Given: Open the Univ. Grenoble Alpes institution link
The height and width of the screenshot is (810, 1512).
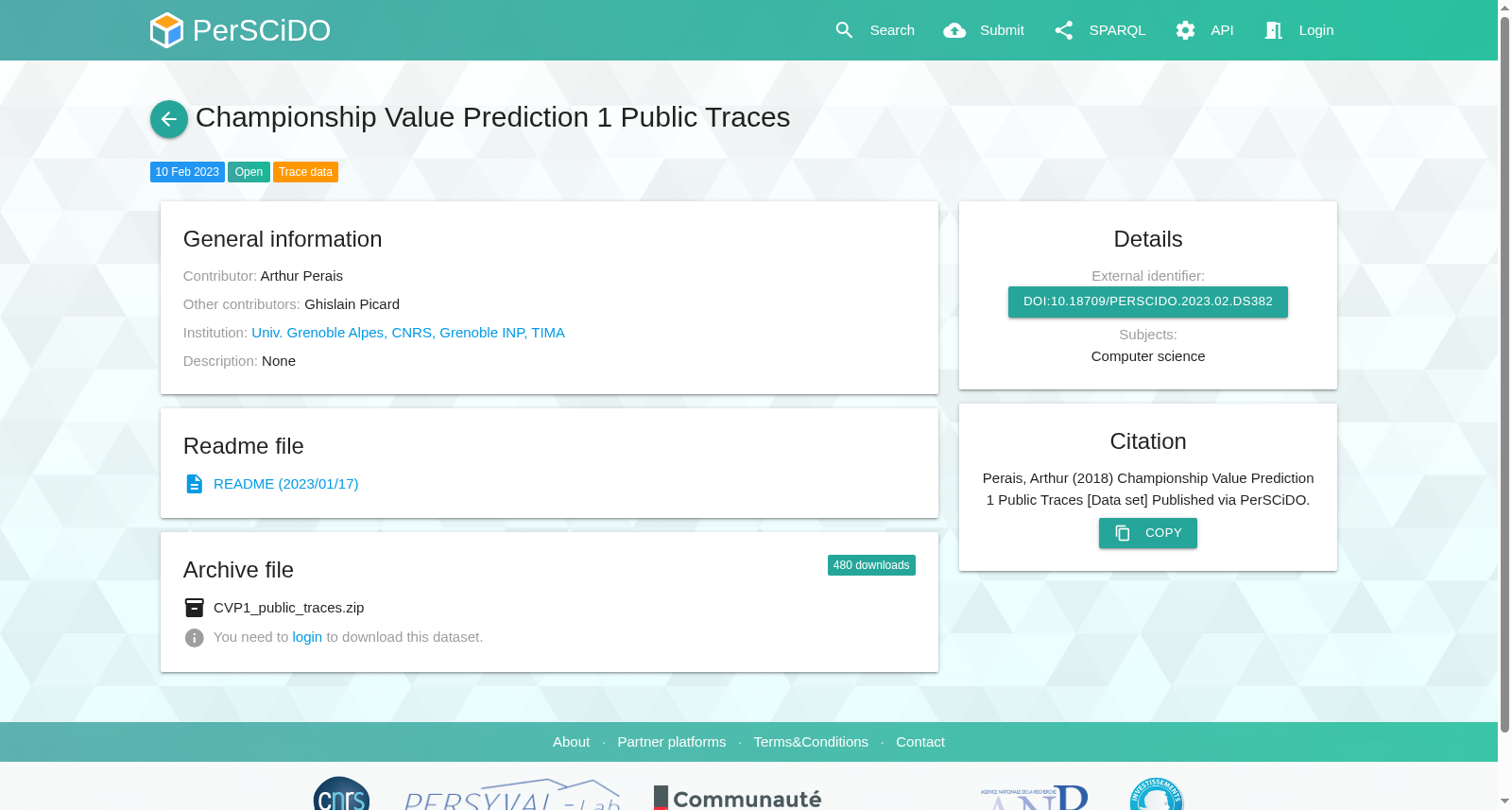Looking at the screenshot, I should click(408, 333).
